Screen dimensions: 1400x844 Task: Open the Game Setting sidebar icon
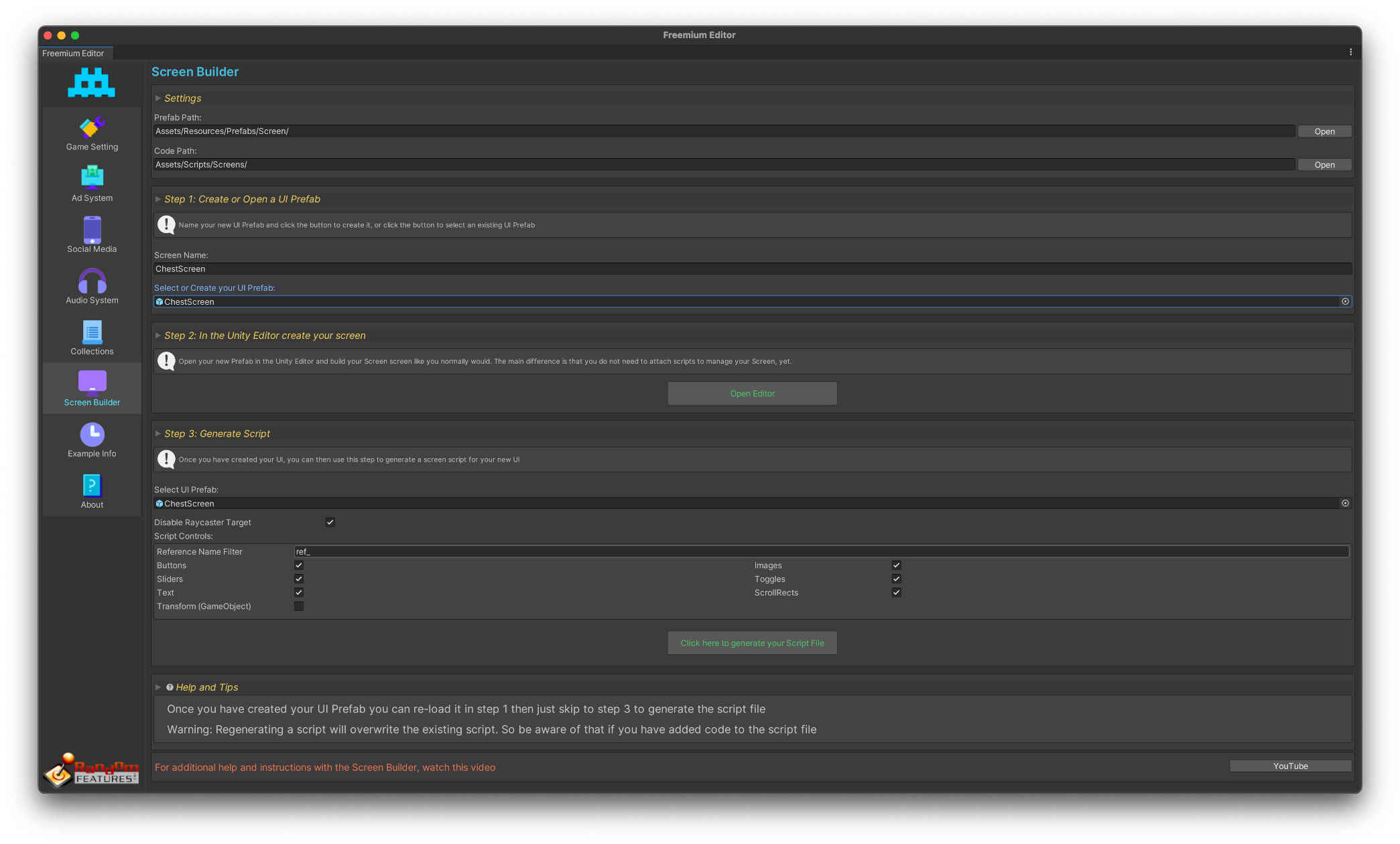[92, 127]
